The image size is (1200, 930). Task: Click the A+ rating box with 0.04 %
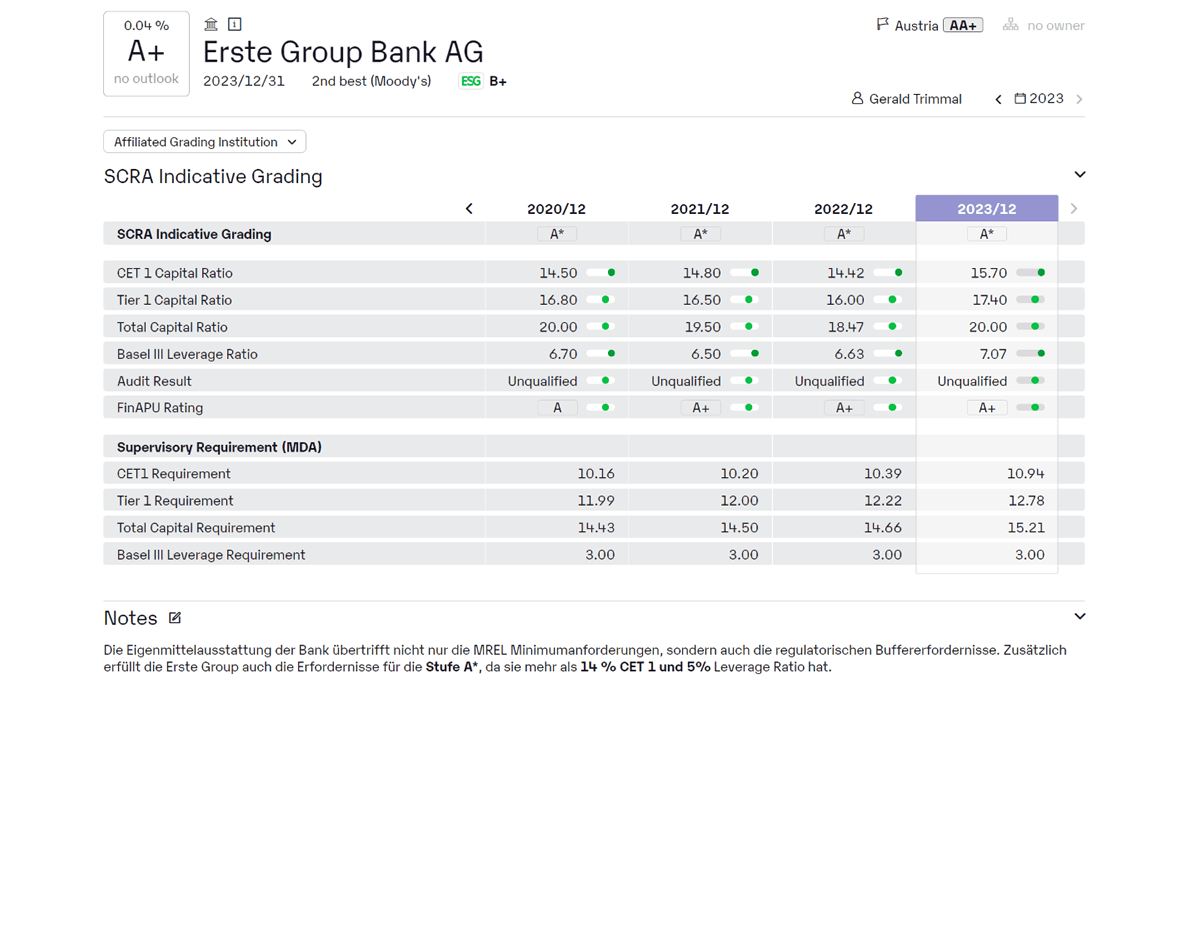pyautogui.click(x=146, y=54)
